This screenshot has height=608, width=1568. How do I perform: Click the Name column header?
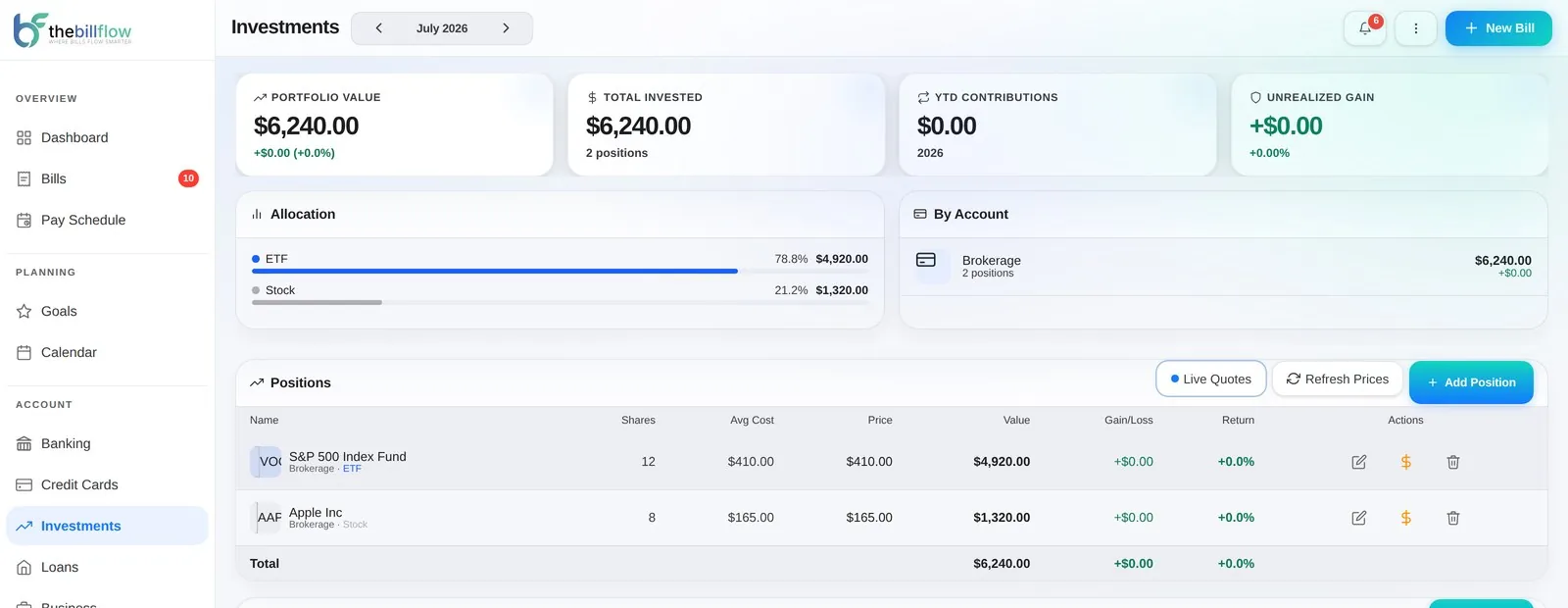pyautogui.click(x=265, y=421)
